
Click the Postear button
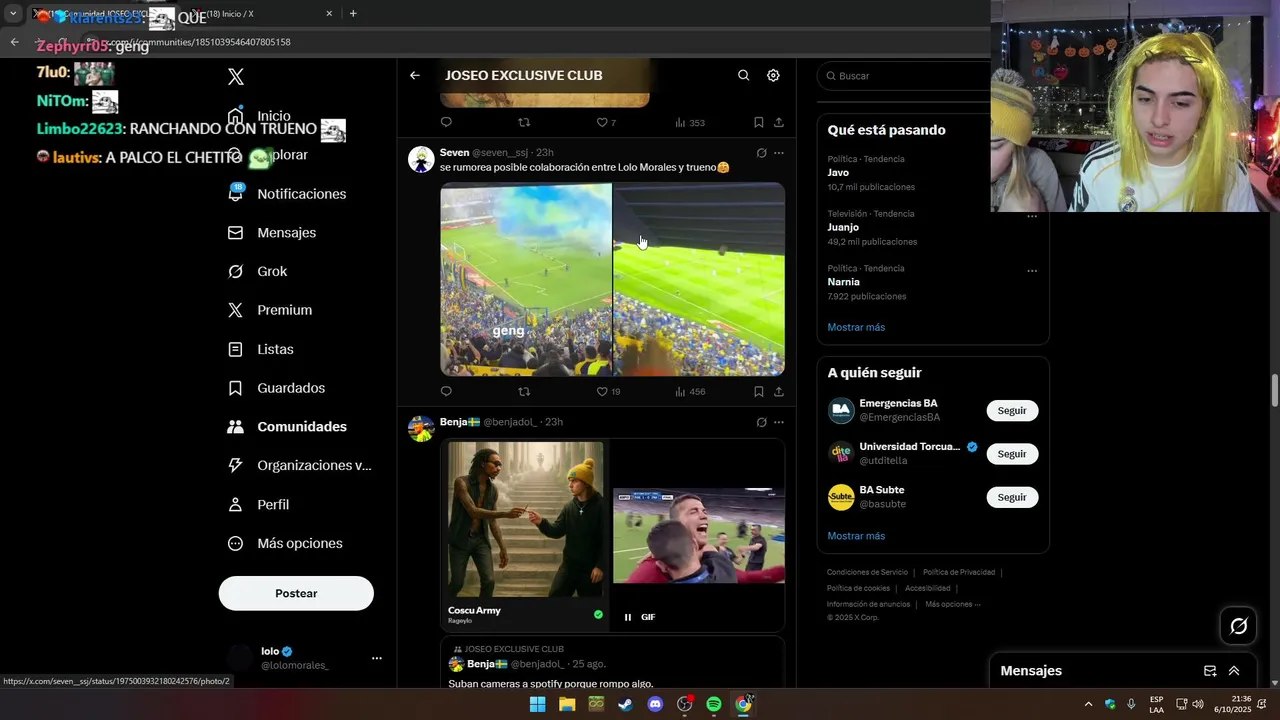click(x=296, y=593)
